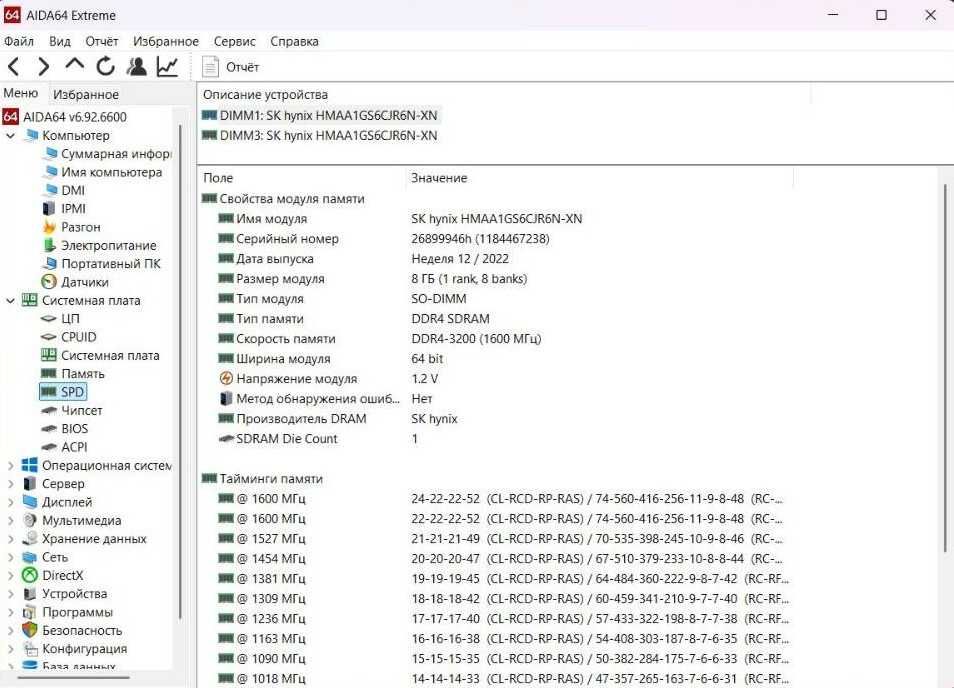Open the Файл menu
The height and width of the screenshot is (688, 954).
tap(19, 41)
